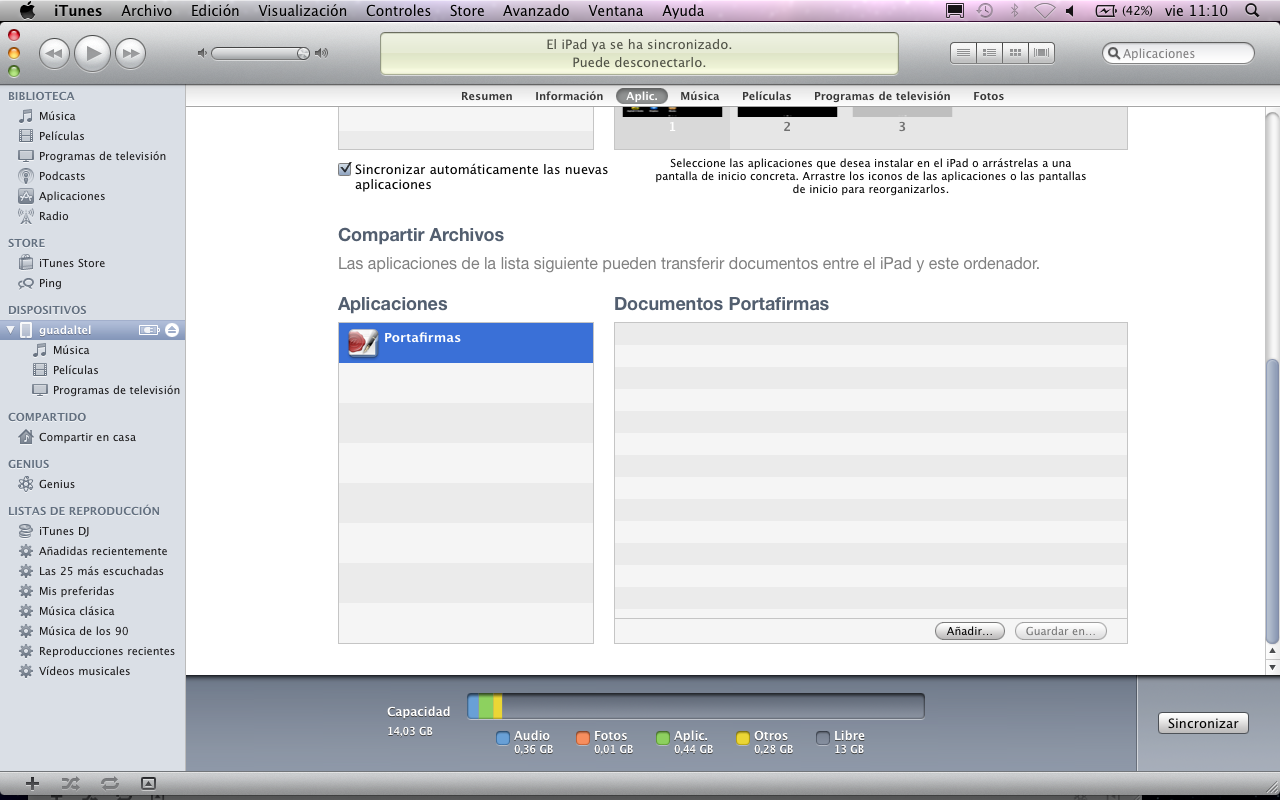Switch to Programas de televisión tab
1280x800 pixels.
pos(882,96)
